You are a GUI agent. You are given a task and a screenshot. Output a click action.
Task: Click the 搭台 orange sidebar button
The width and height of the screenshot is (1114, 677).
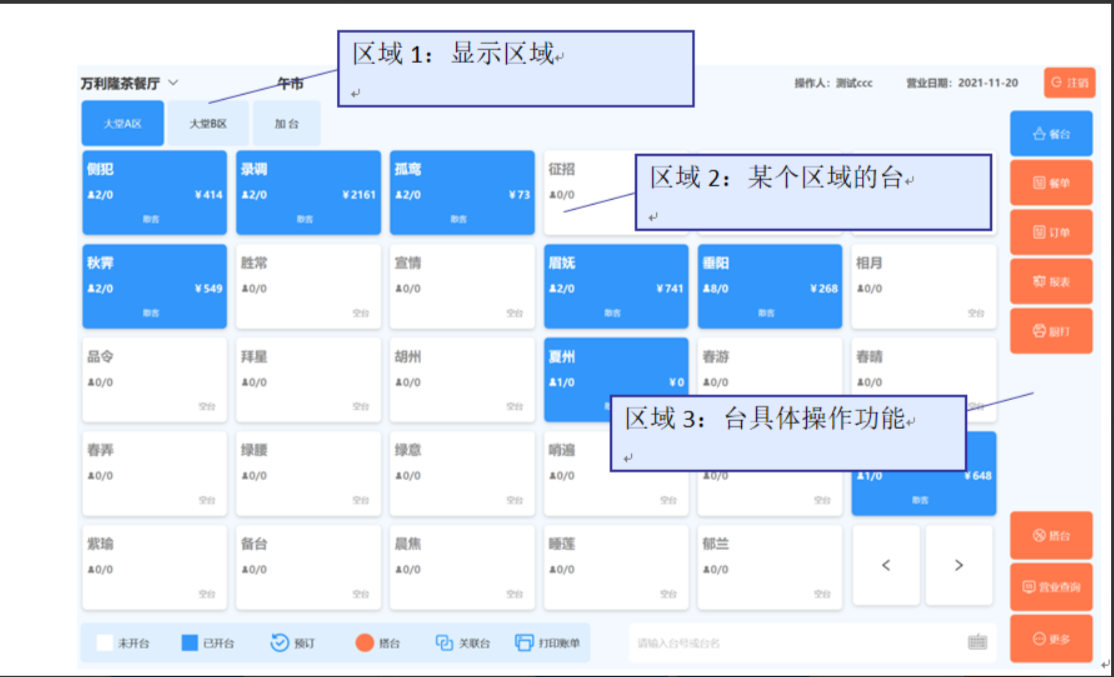(1051, 536)
